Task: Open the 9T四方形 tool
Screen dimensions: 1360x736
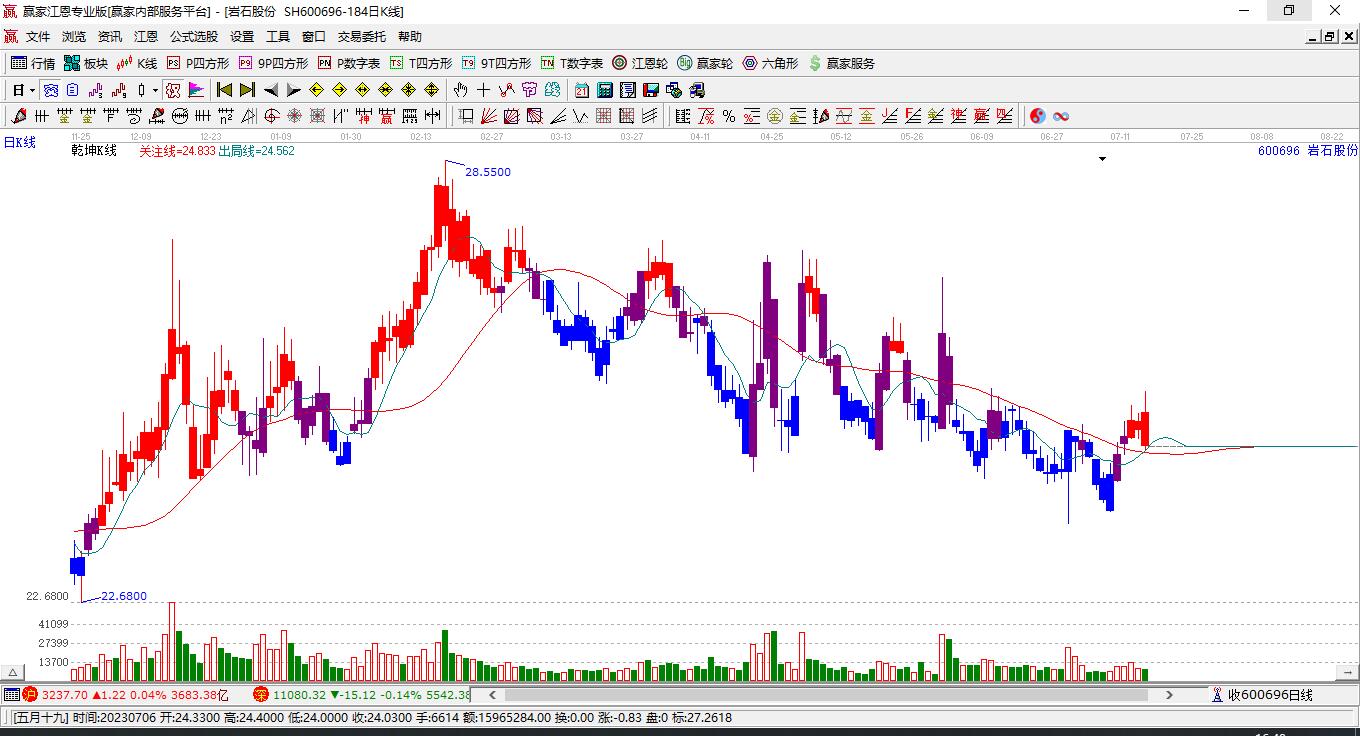Action: [496, 63]
